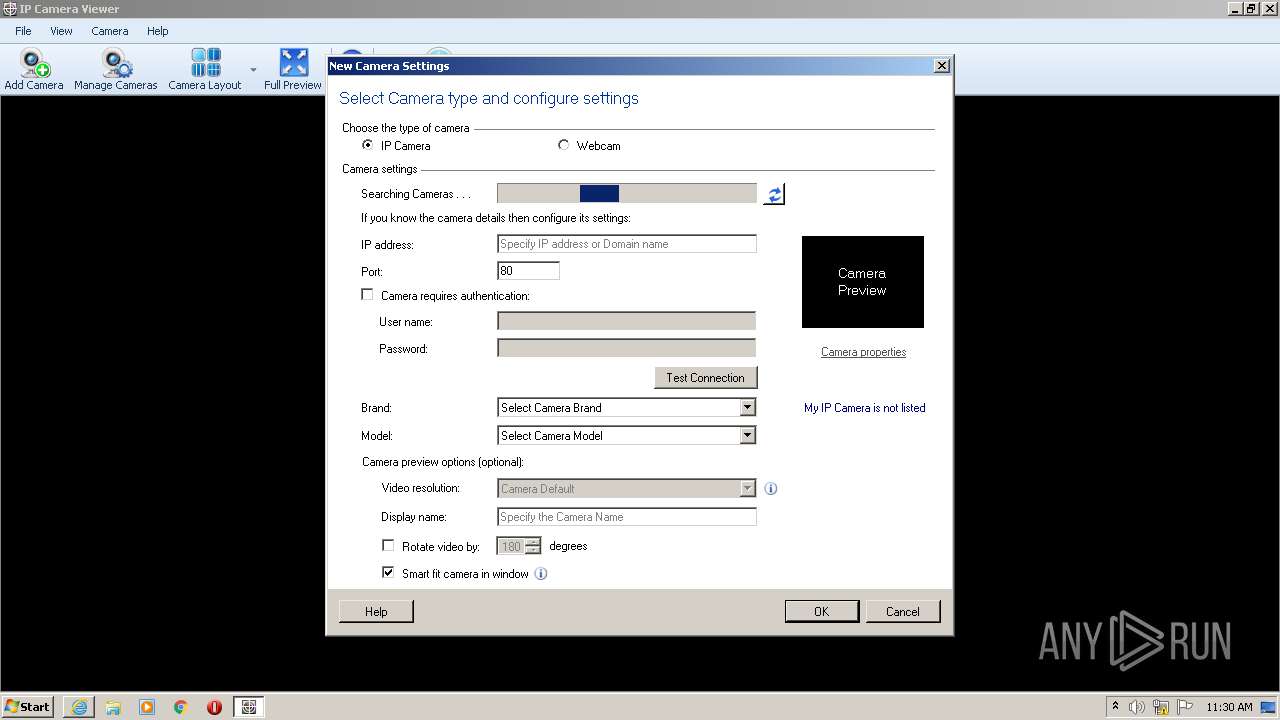
Task: Select the IP Camera radio option
Action: point(368,145)
